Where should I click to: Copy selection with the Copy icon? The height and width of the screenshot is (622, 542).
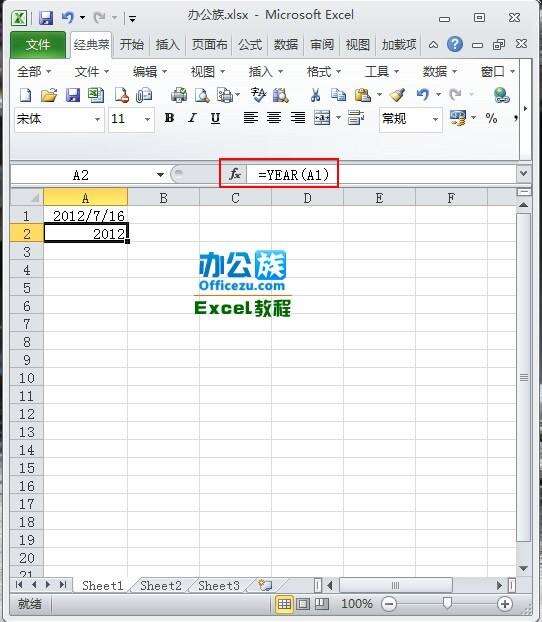pos(338,95)
